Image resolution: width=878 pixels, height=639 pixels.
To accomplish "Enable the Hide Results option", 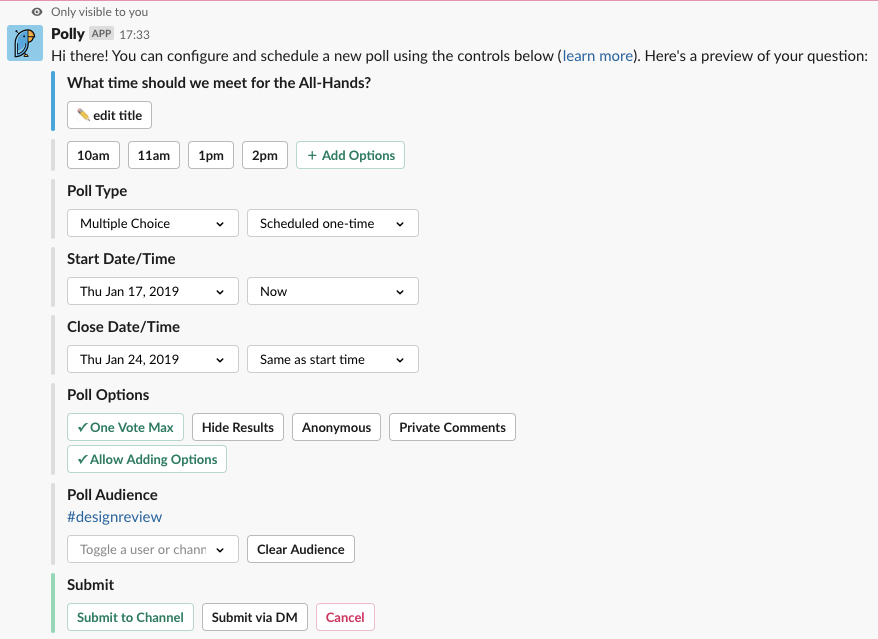I will coord(238,427).
